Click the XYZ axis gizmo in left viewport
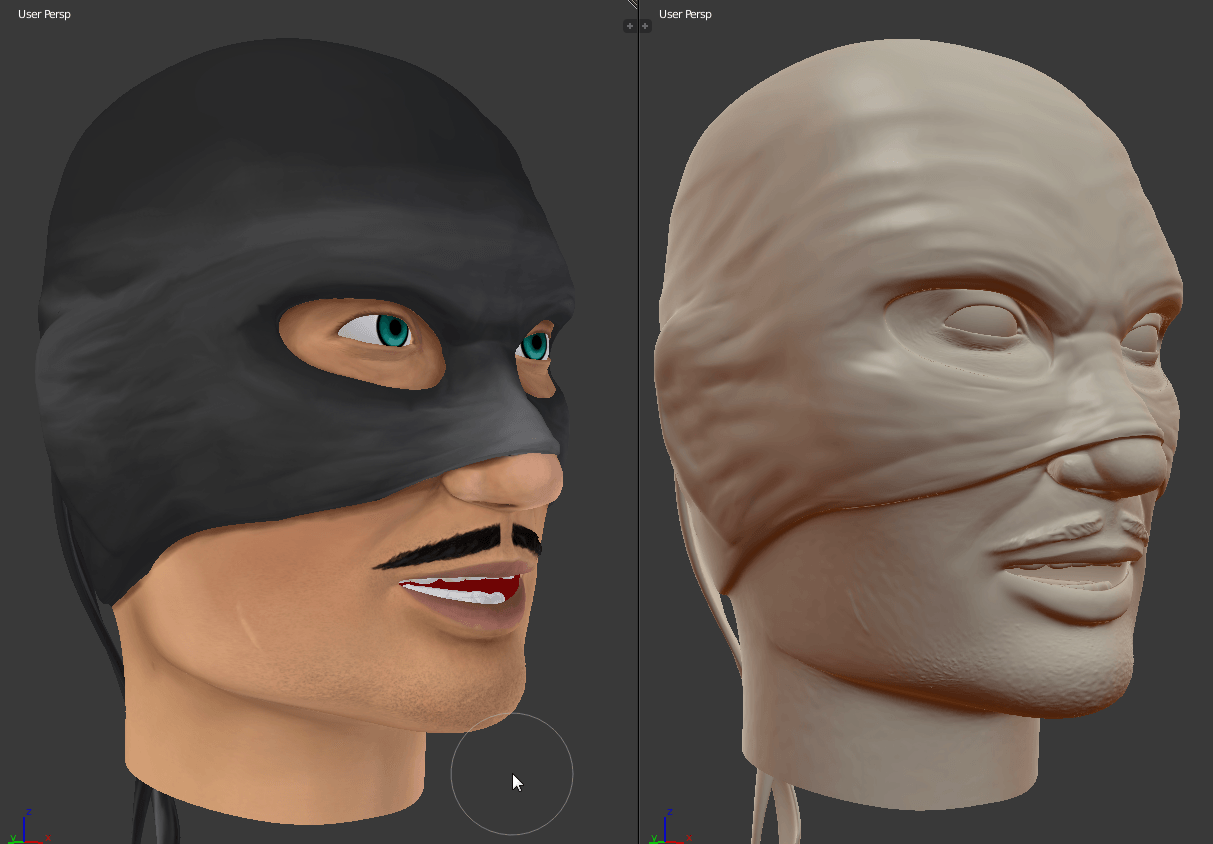The width and height of the screenshot is (1213, 844). click(26, 829)
